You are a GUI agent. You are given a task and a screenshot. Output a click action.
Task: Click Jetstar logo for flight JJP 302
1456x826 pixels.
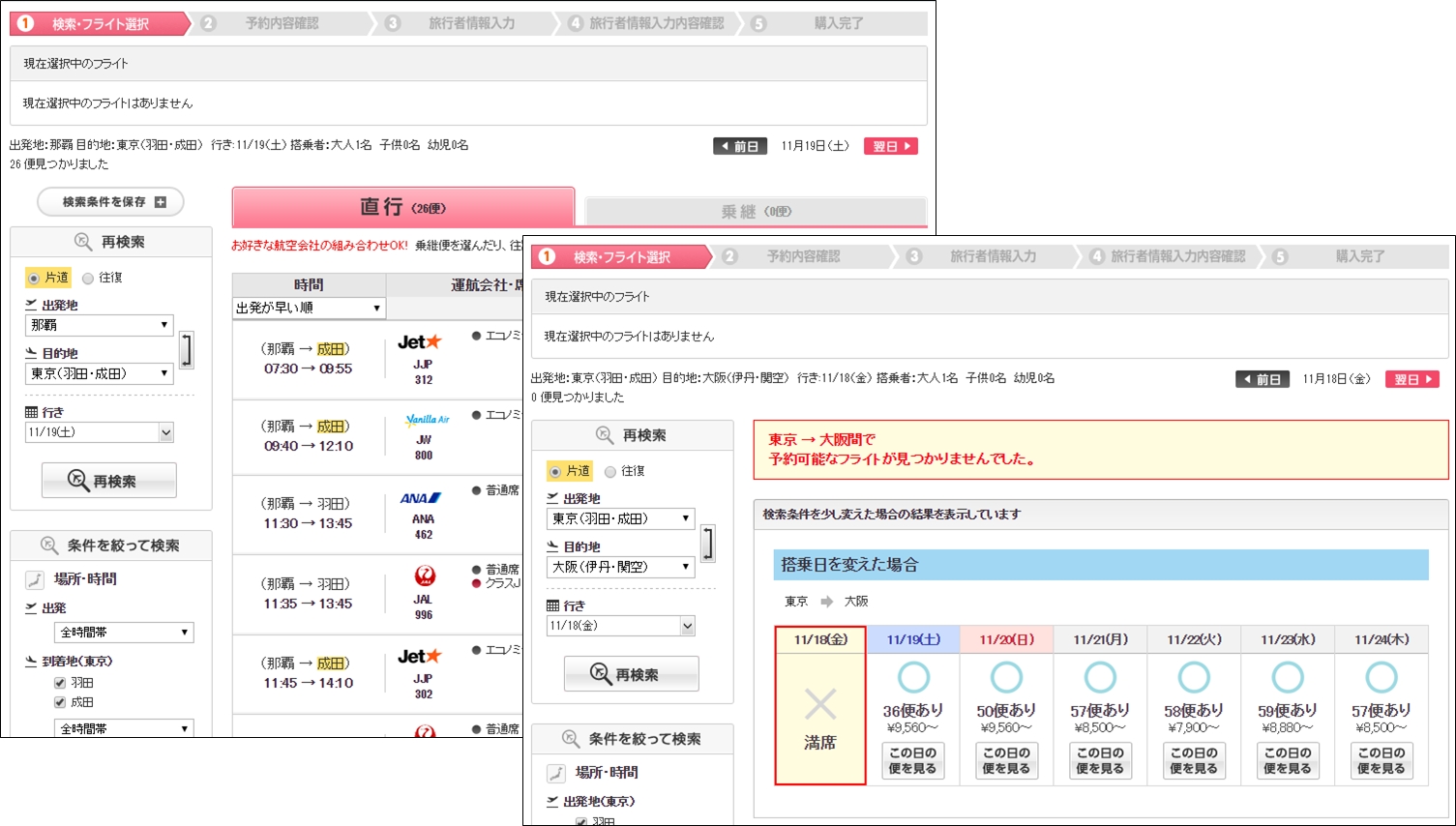(420, 657)
